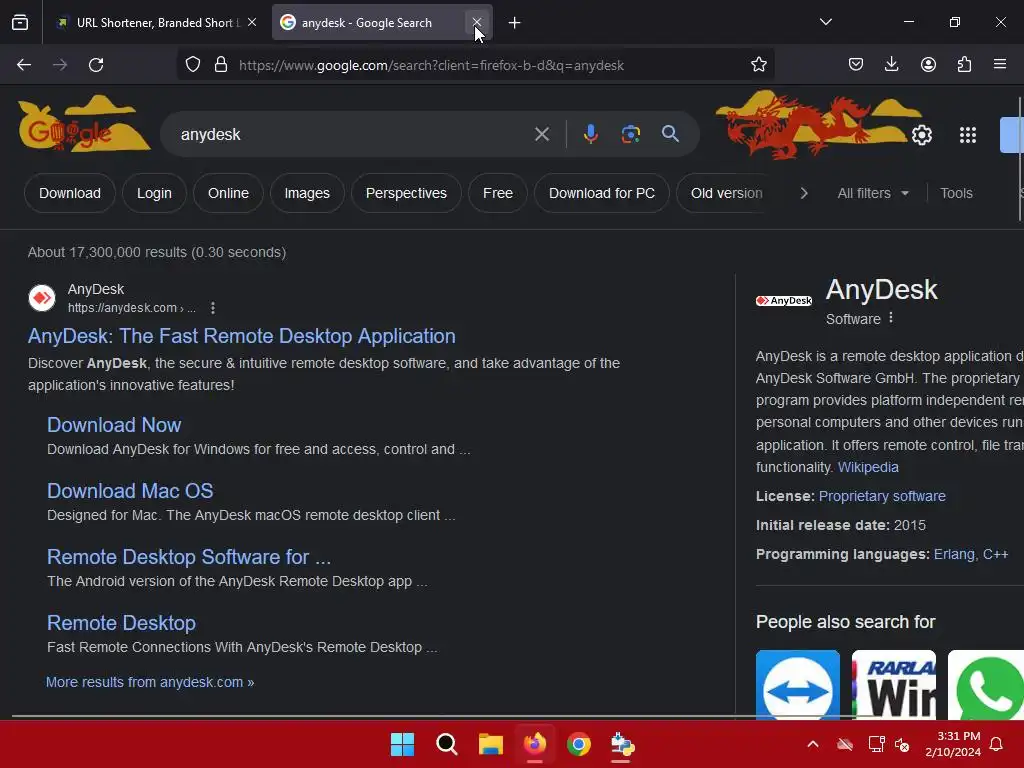
Task: Open Remote Desktop Software for sitelink
Action: click(189, 557)
